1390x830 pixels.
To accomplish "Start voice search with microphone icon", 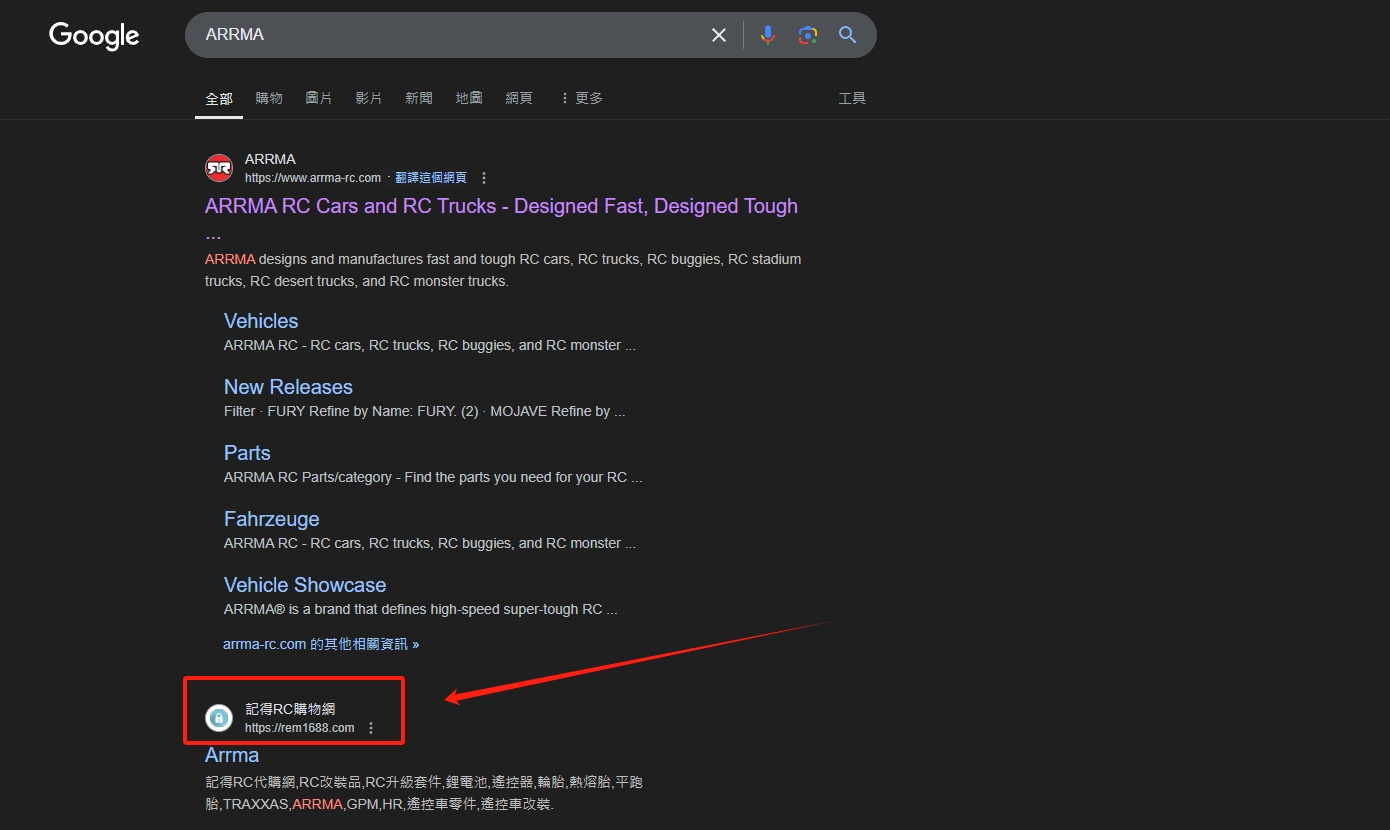I will point(768,35).
